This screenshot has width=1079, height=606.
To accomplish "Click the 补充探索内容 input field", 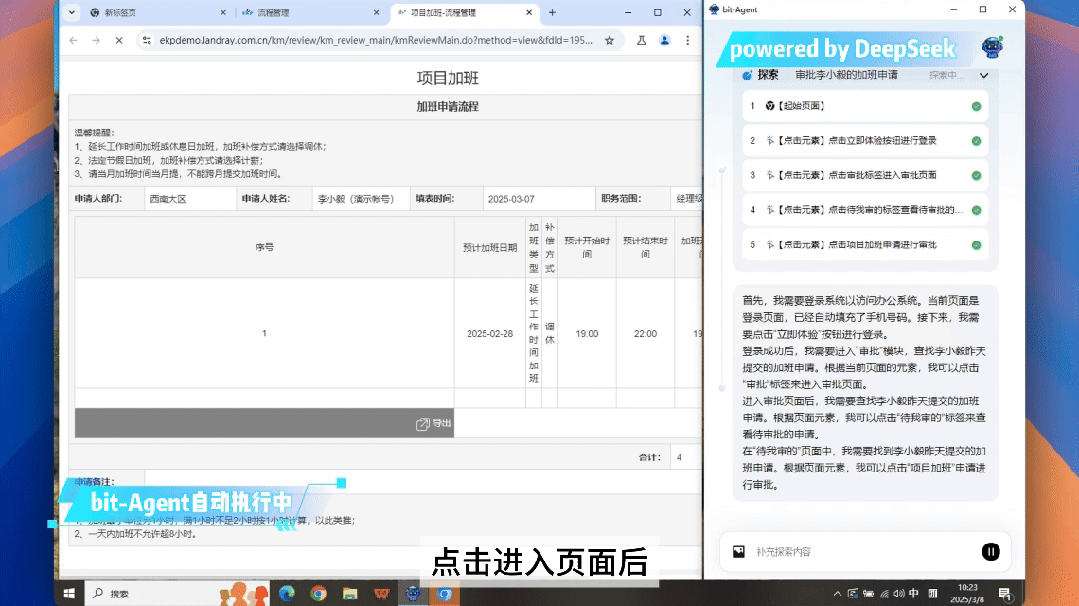I will click(x=850, y=551).
